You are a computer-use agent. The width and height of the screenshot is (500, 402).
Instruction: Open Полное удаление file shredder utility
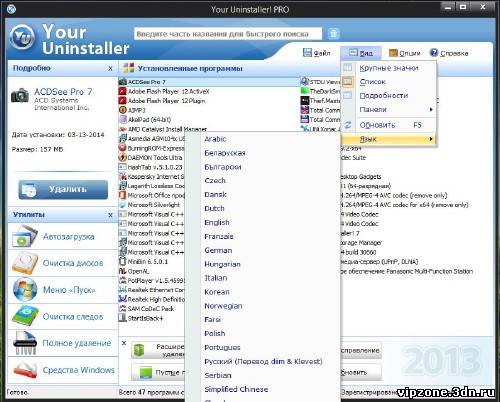(x=63, y=343)
